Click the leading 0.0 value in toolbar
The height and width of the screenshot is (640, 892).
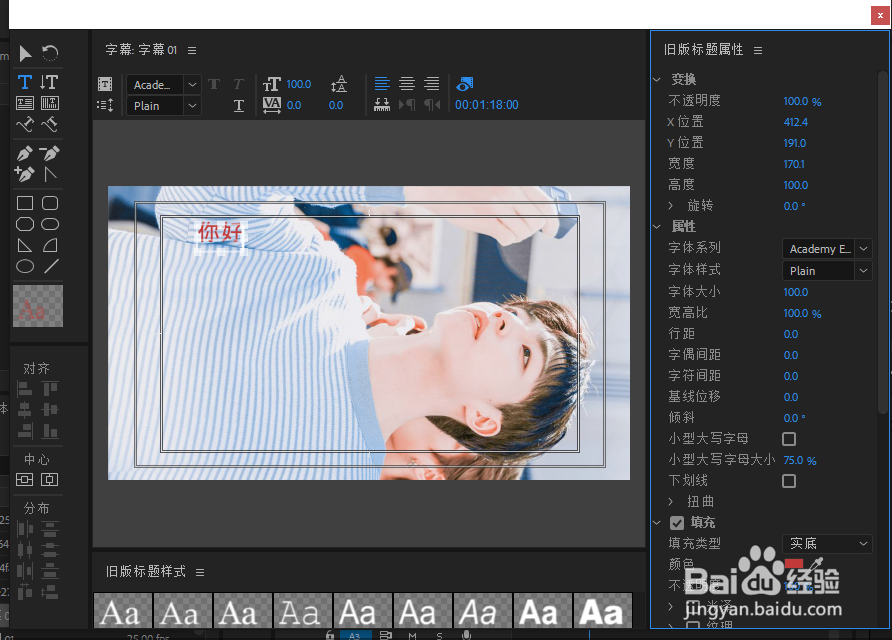point(336,105)
